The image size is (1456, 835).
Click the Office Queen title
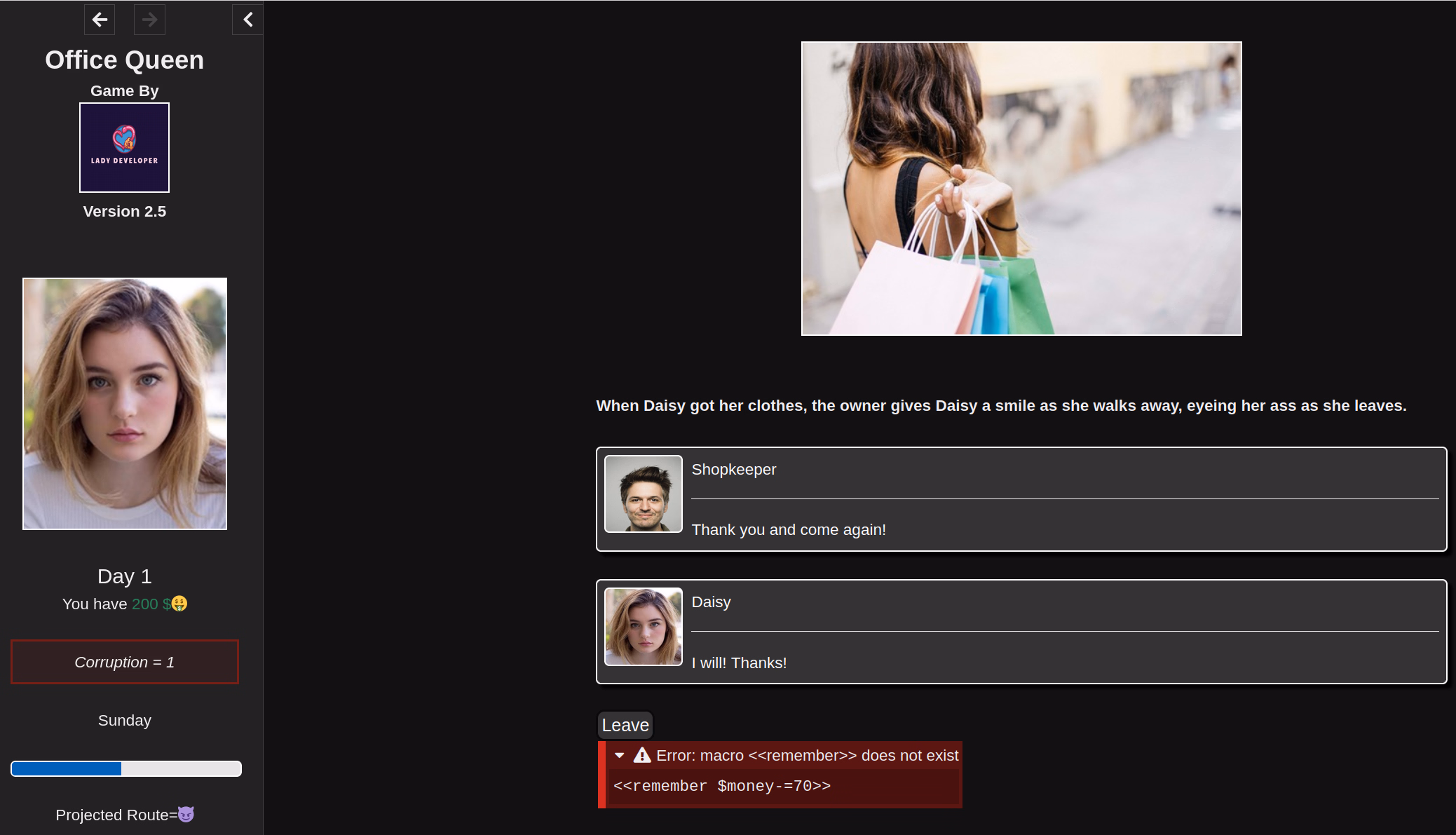(125, 60)
